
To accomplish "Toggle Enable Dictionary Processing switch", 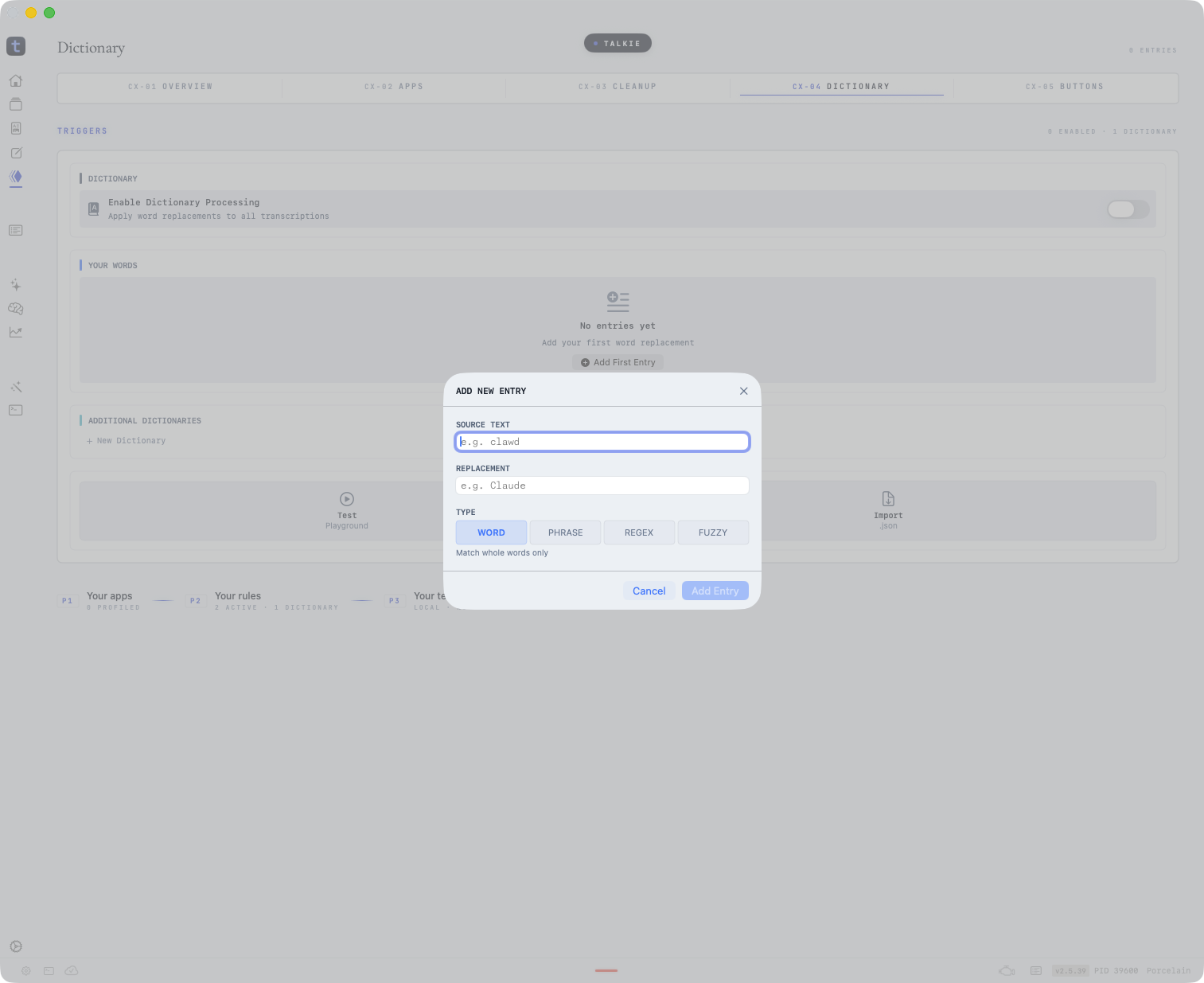I will pos(1128,209).
